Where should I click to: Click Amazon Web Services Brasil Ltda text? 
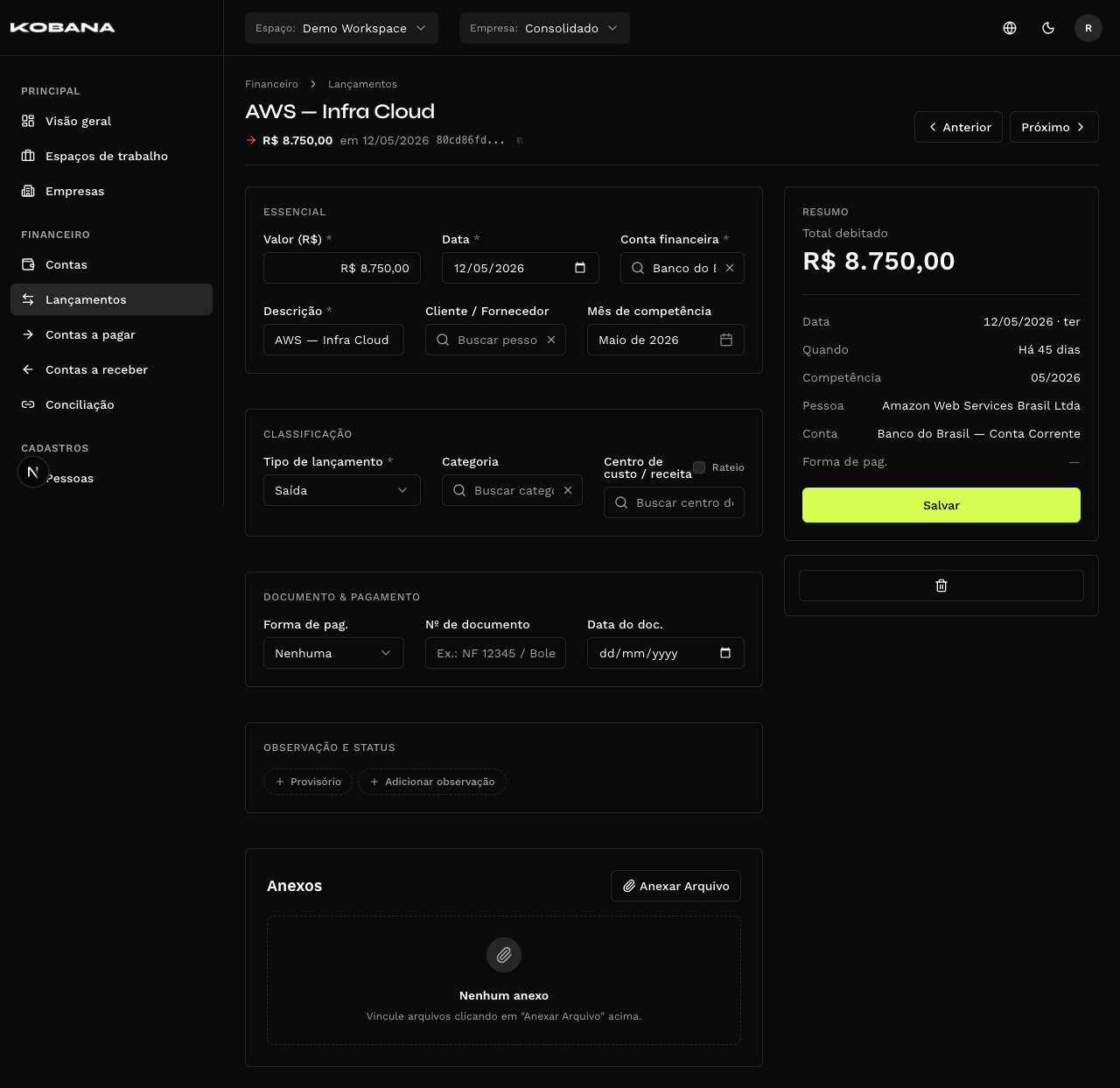(x=981, y=405)
